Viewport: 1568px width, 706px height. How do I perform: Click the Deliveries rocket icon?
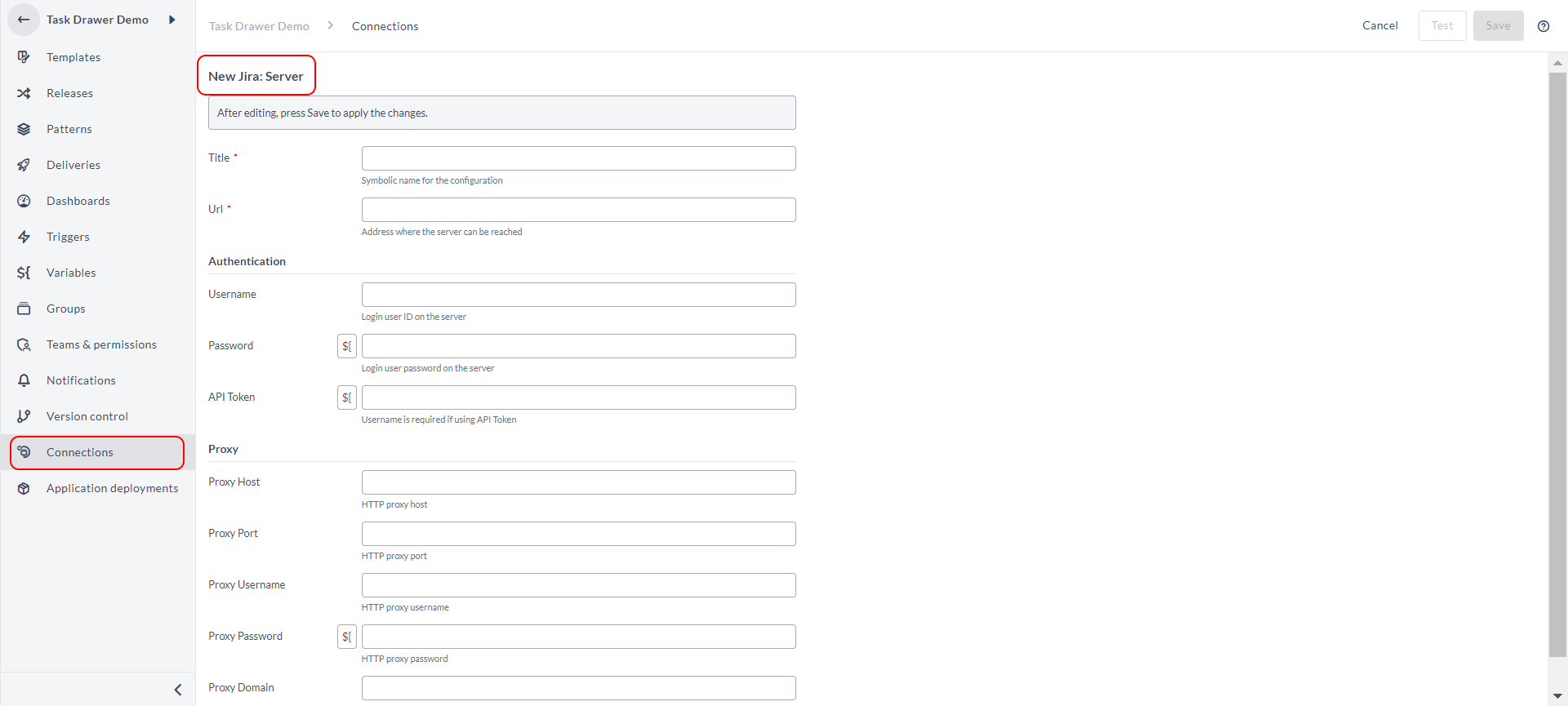24,165
